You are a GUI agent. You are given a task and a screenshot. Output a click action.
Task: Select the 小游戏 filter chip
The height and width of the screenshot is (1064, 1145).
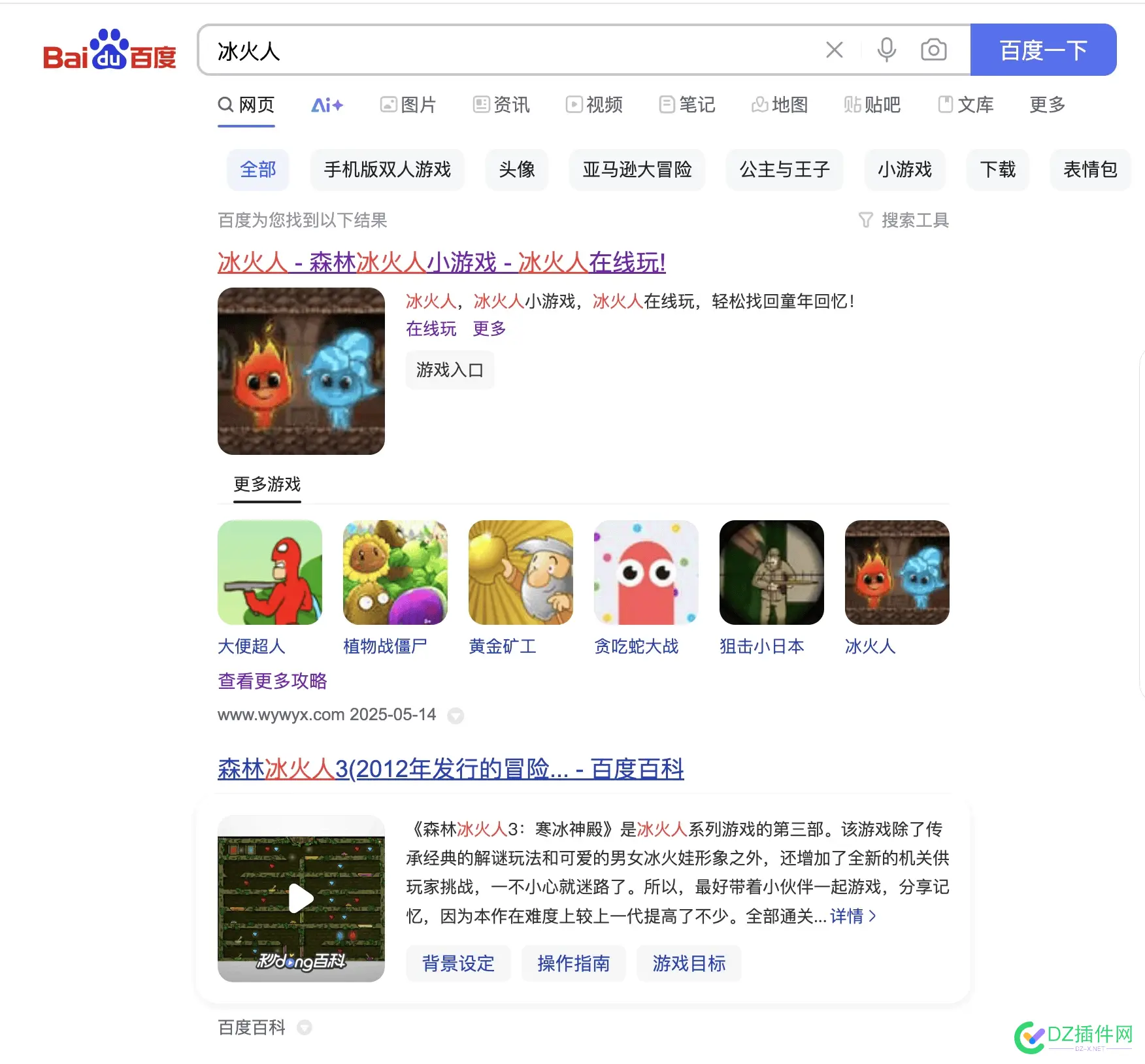(x=905, y=170)
